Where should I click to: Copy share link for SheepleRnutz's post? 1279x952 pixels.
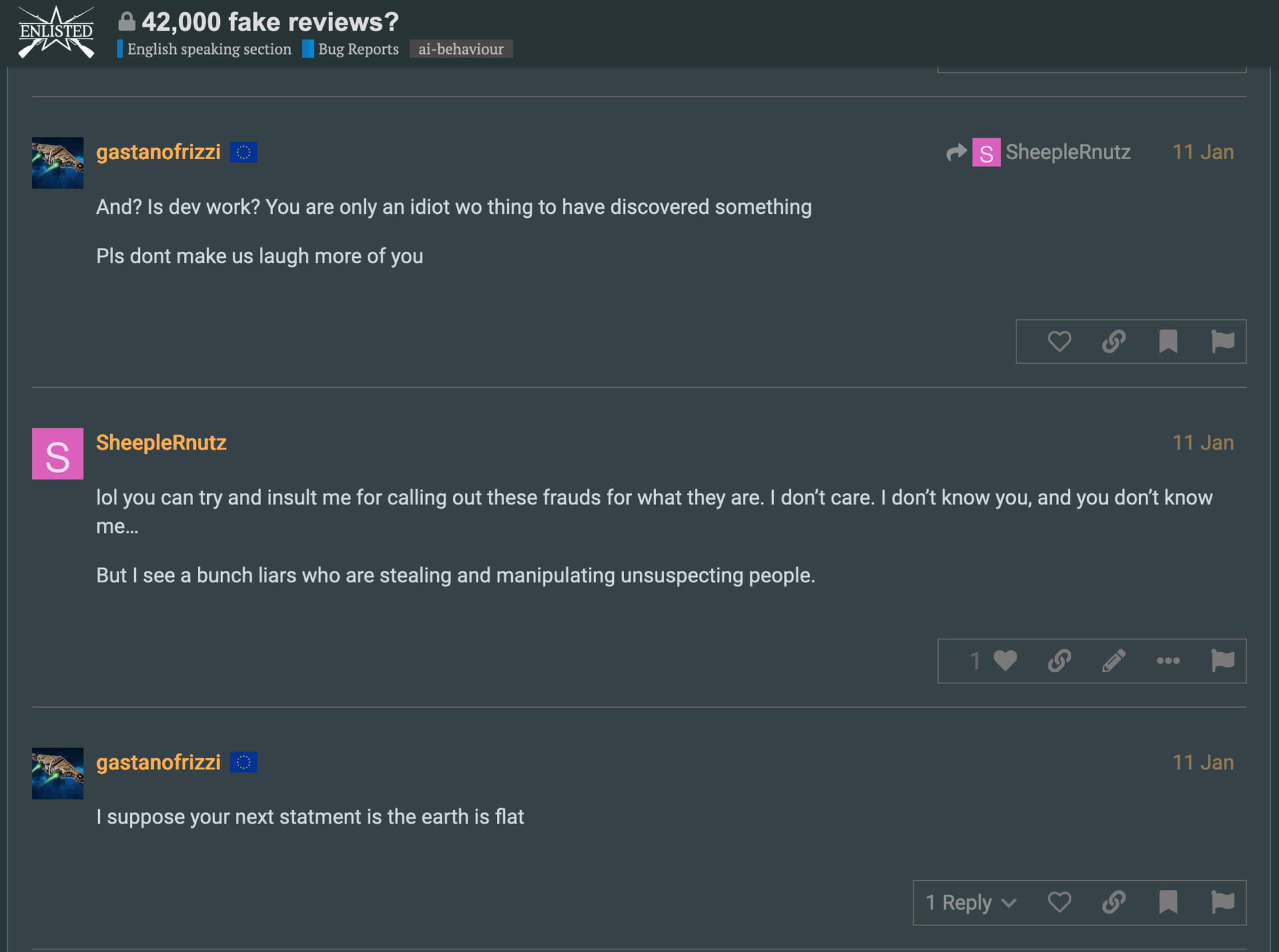1059,661
